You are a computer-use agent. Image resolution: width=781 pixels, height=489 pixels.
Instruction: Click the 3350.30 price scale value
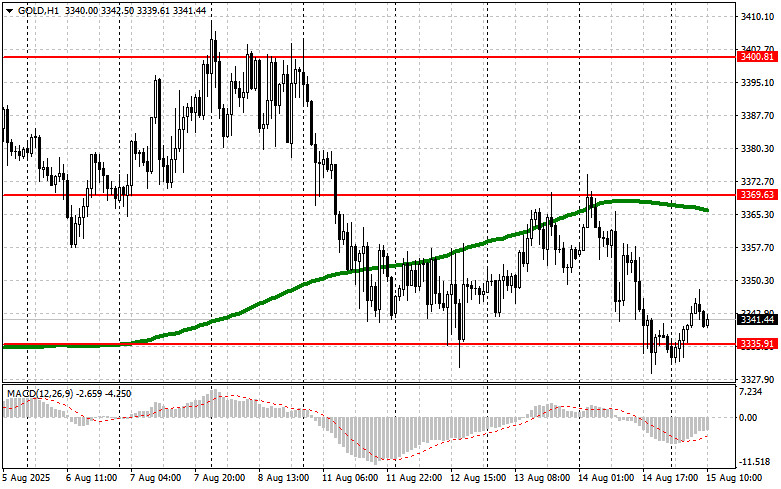(758, 280)
